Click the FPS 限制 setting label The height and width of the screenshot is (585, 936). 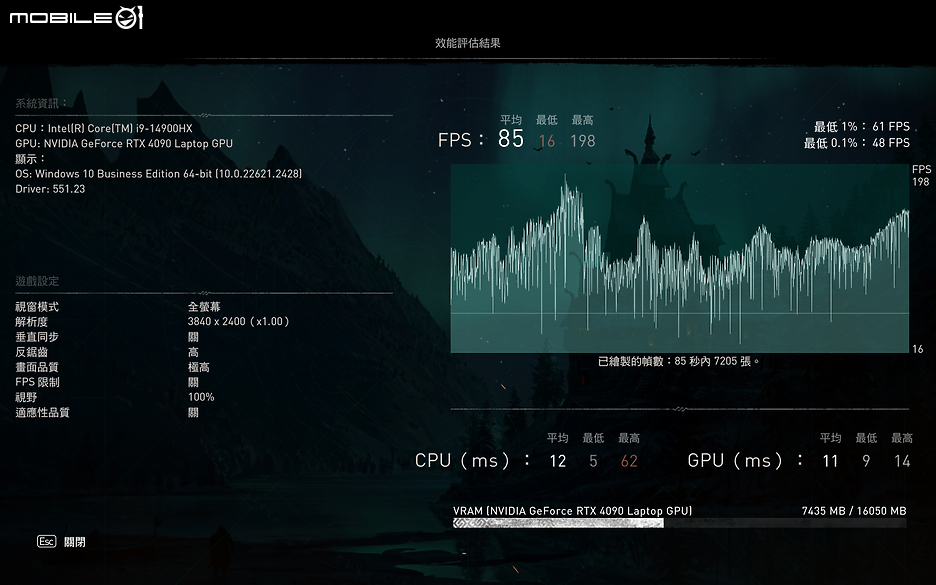(37, 382)
